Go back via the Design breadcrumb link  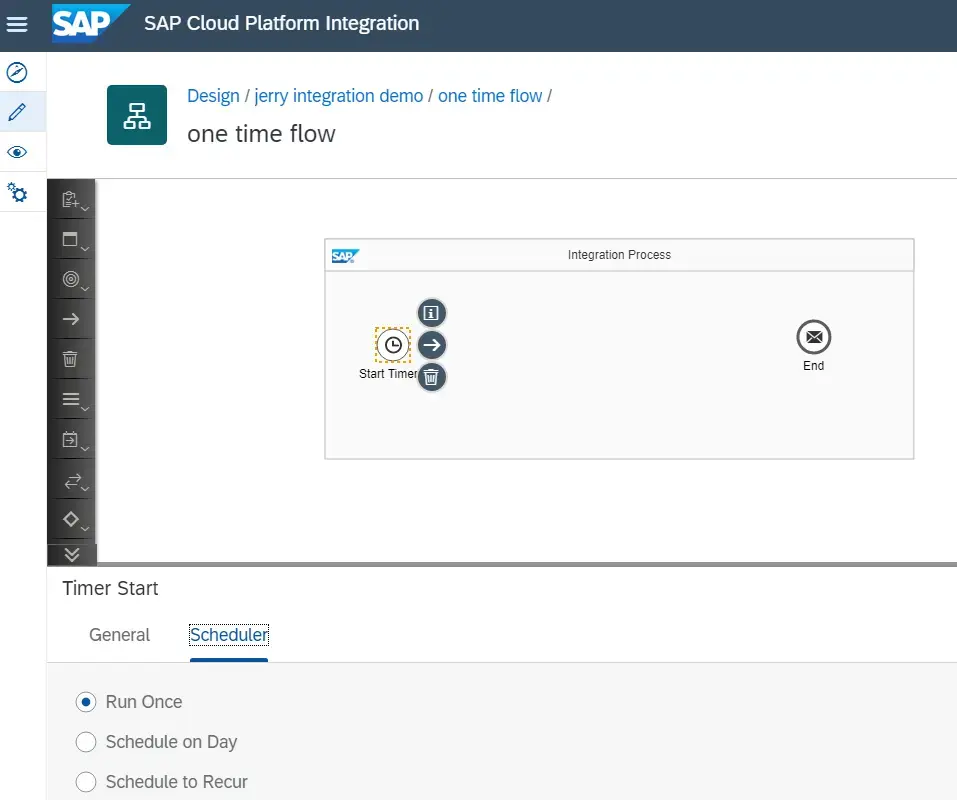point(213,95)
